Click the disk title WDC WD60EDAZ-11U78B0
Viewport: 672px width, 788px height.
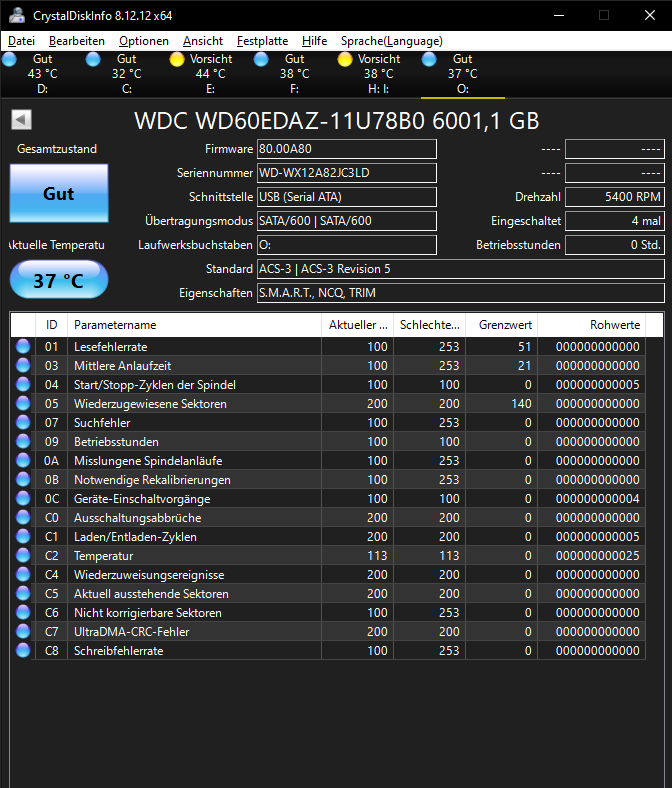337,121
